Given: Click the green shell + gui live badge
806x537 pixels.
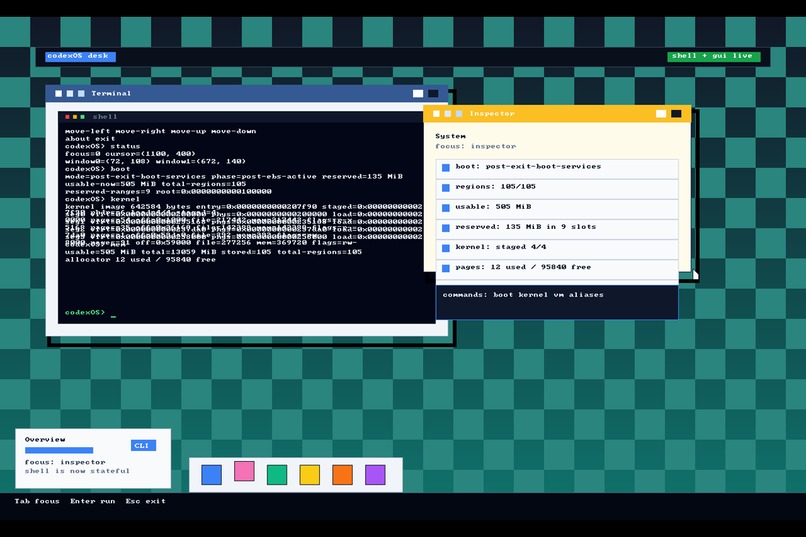Looking at the screenshot, I should (713, 56).
